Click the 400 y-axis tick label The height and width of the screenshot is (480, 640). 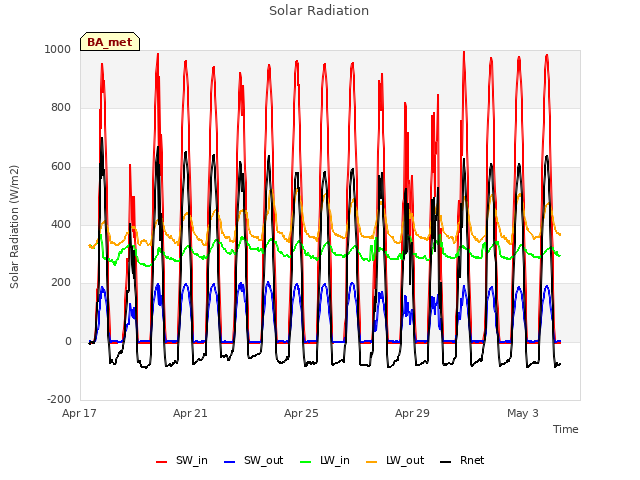[x=61, y=224]
